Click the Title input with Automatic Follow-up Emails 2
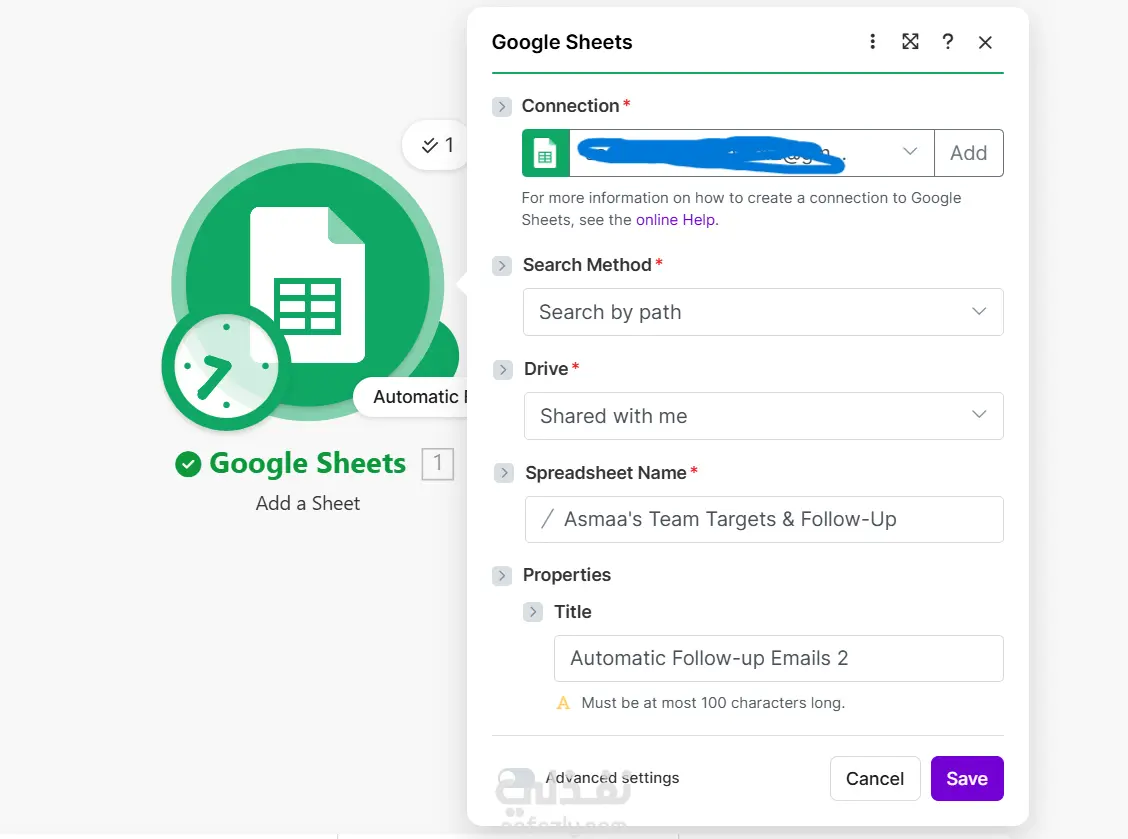 (778, 658)
